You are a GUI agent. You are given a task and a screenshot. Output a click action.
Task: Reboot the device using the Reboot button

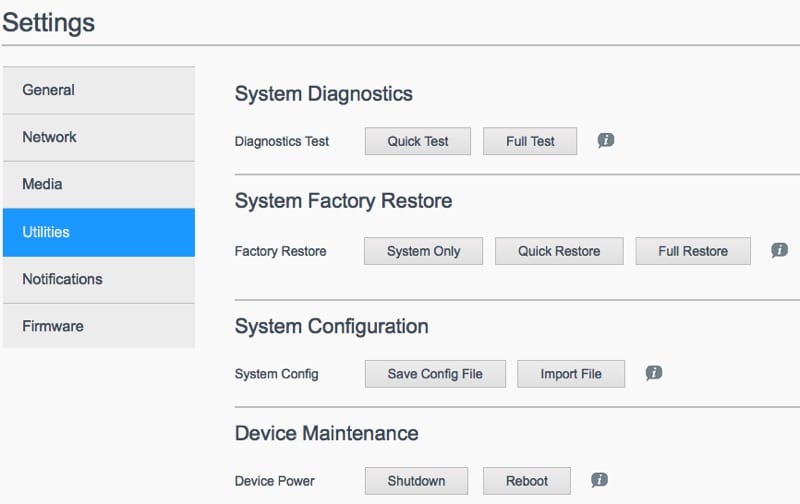(x=527, y=481)
